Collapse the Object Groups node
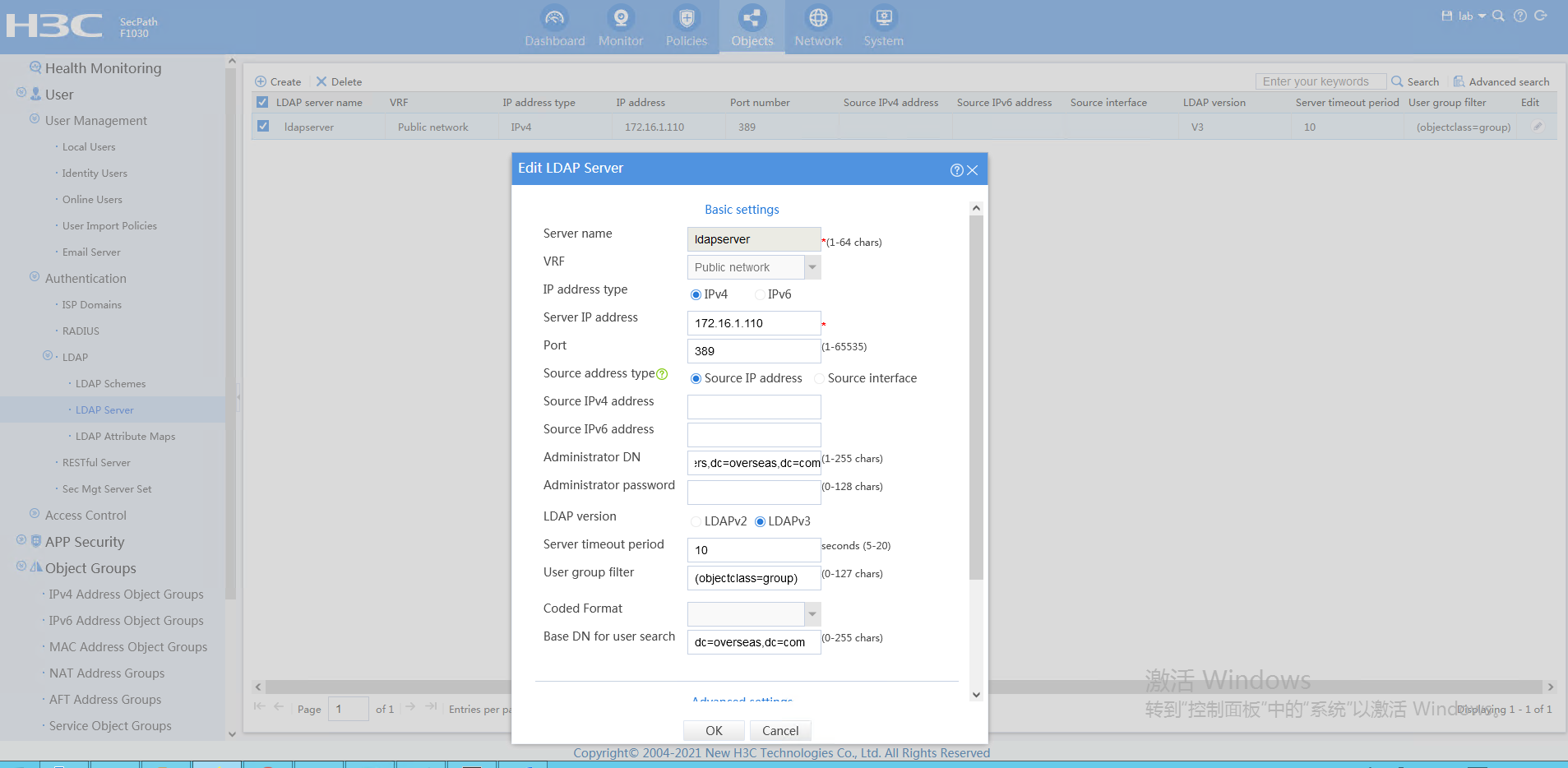The width and height of the screenshot is (1568, 768). [21, 567]
